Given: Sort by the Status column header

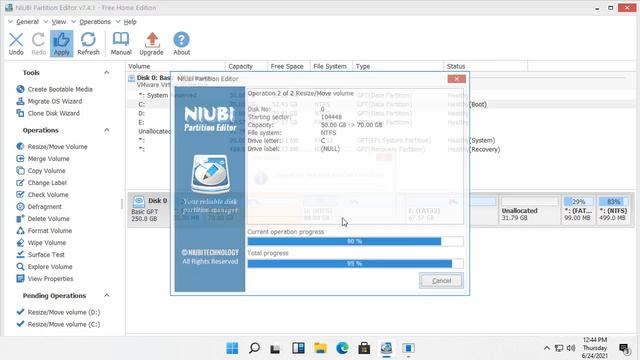Looking at the screenshot, I should (x=486, y=66).
